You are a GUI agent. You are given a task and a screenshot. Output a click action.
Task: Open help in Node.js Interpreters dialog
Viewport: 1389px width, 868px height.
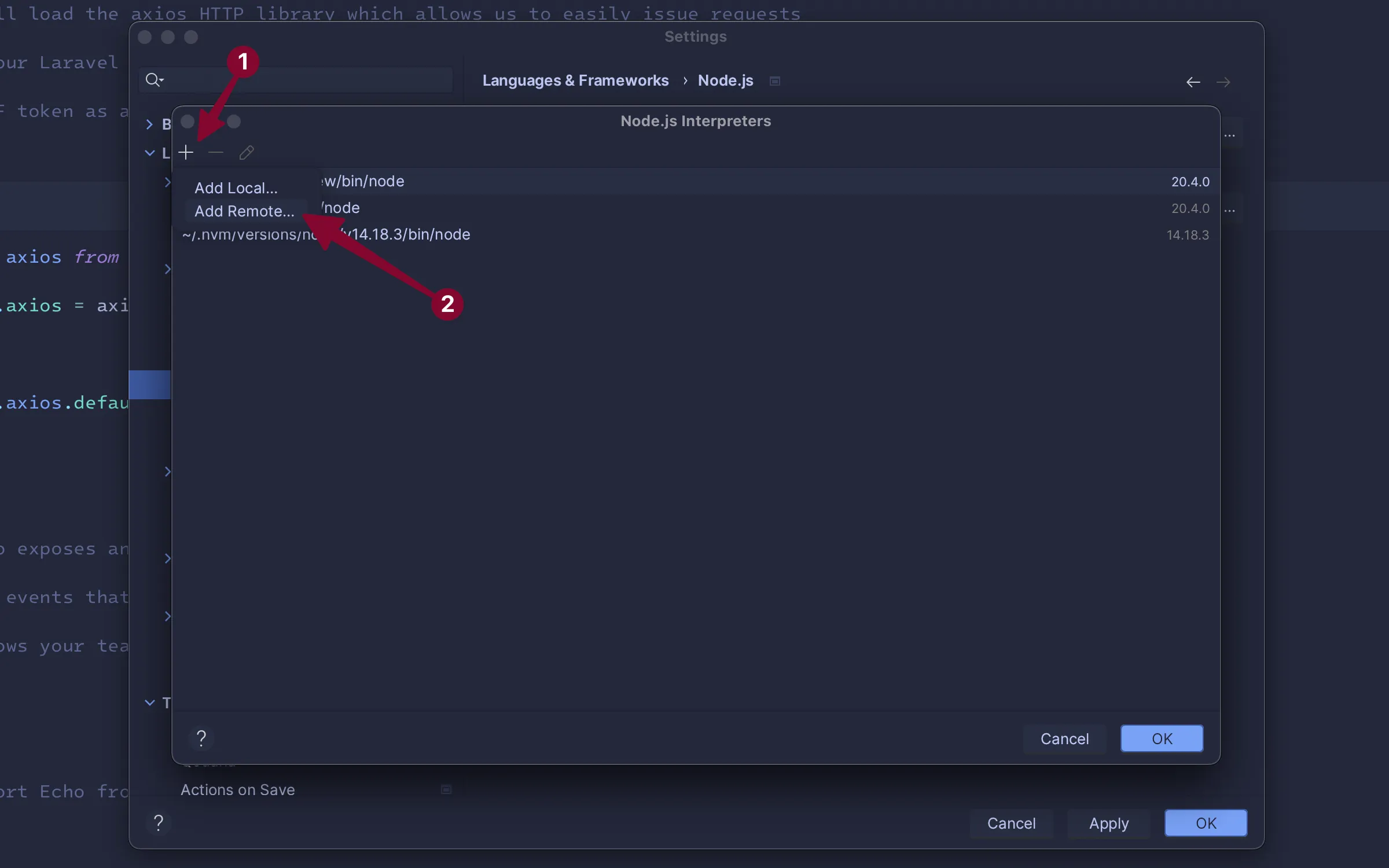(x=201, y=738)
